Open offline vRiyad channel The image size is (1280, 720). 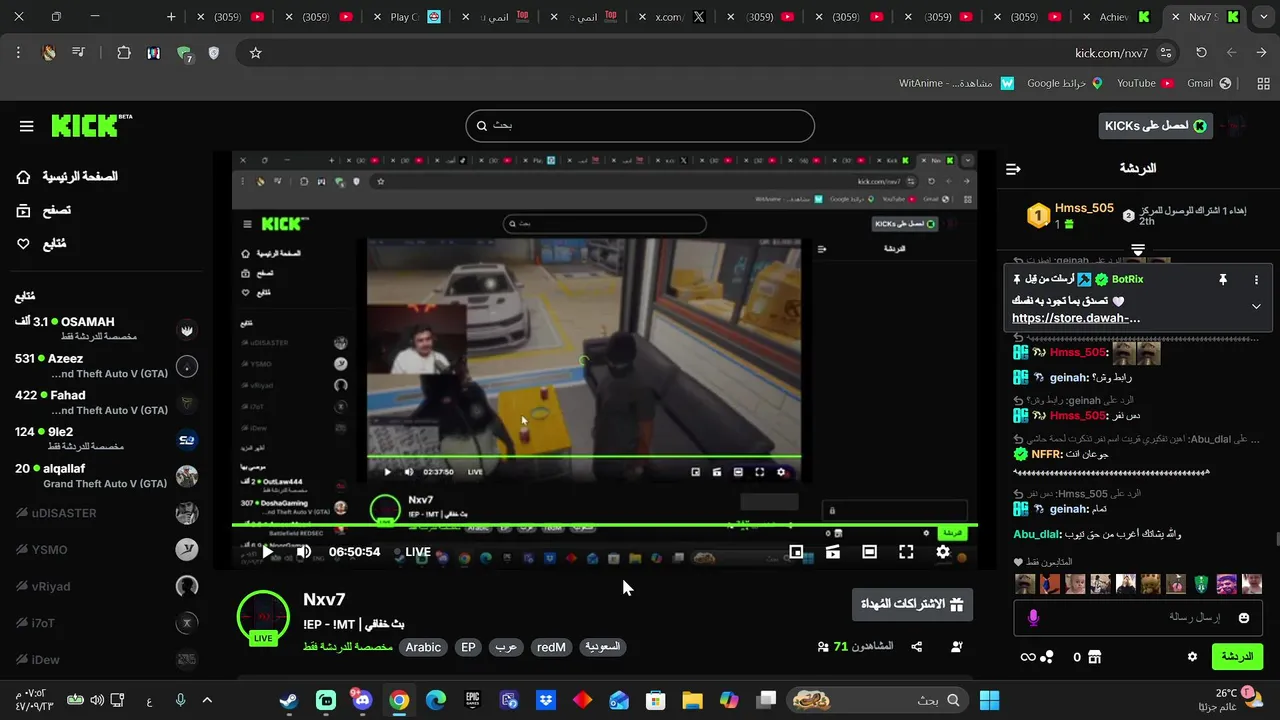[105, 586]
